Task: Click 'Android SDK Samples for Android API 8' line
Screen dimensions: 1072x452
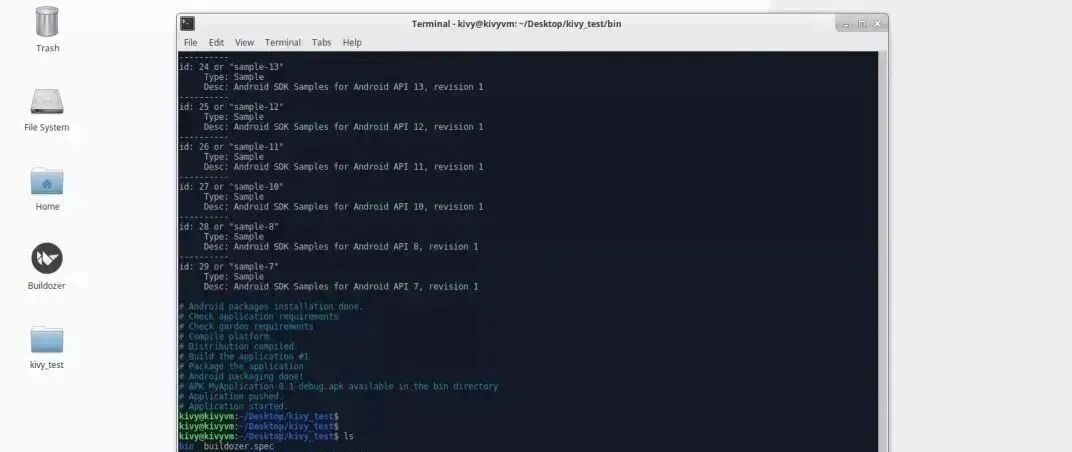Action: [341, 246]
